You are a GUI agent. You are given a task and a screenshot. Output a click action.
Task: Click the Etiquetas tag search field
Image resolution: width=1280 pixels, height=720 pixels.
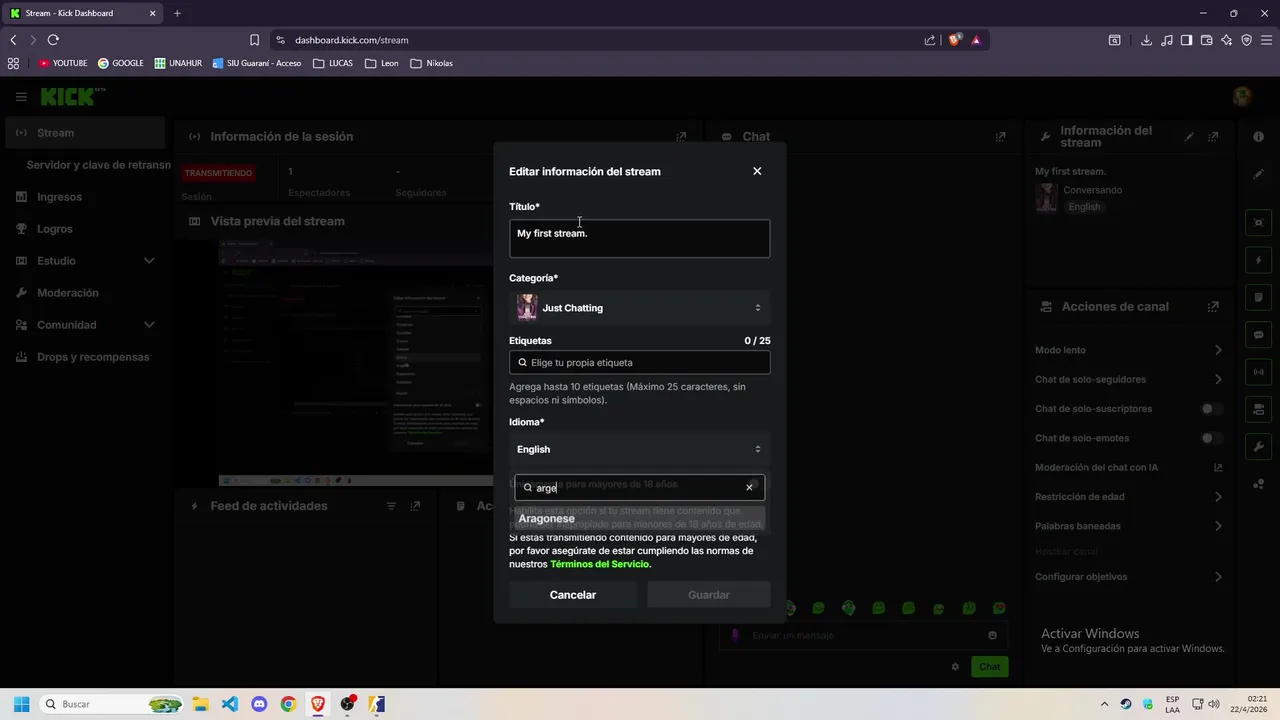point(639,363)
